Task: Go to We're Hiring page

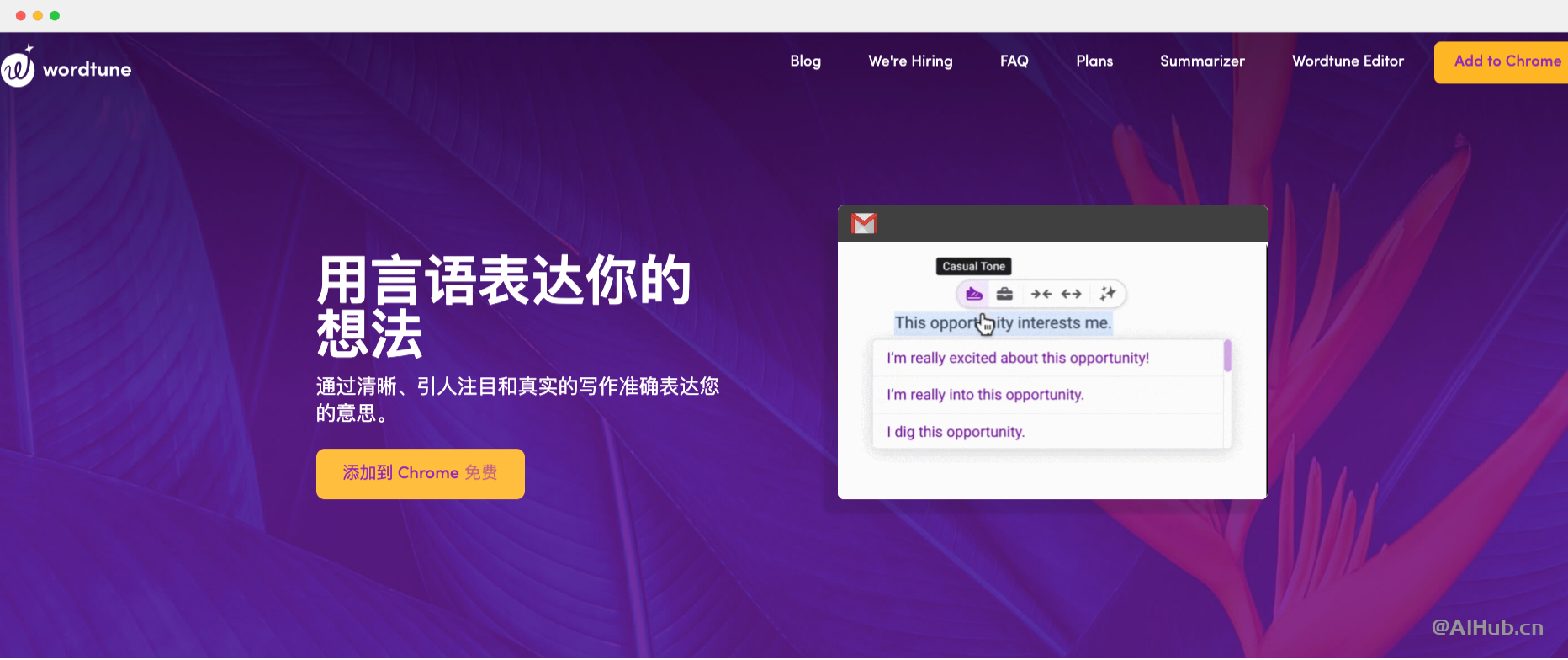Action: tap(910, 61)
